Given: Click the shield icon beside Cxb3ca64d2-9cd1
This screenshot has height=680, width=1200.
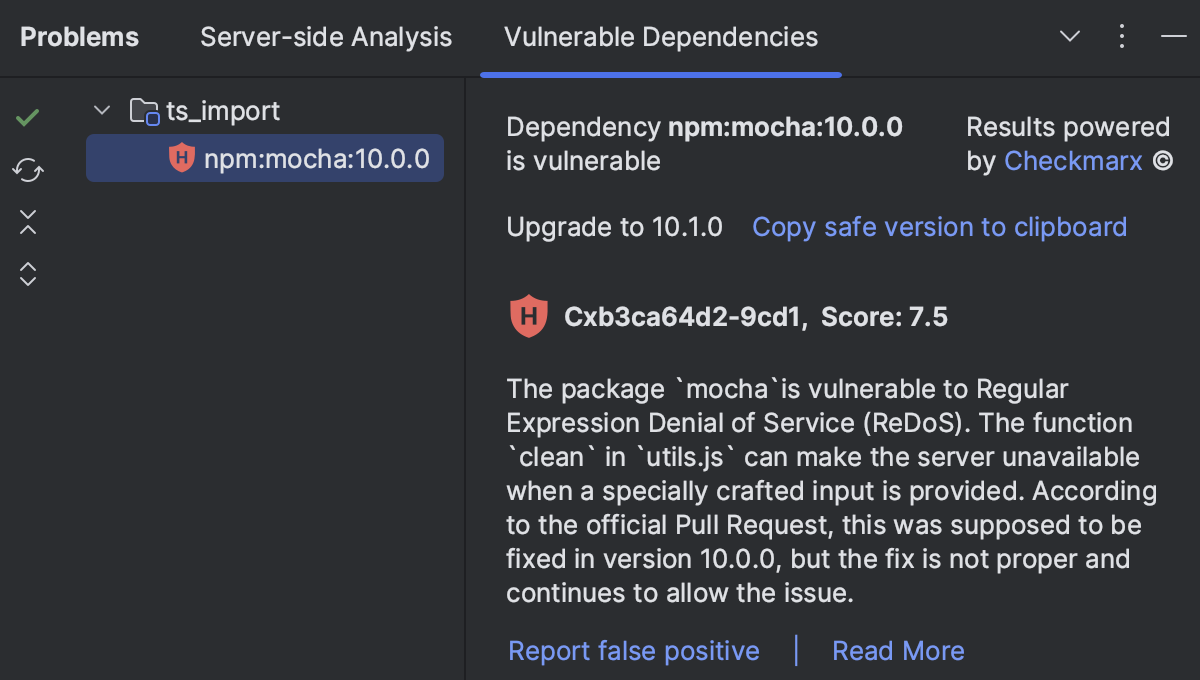Looking at the screenshot, I should click(x=528, y=315).
